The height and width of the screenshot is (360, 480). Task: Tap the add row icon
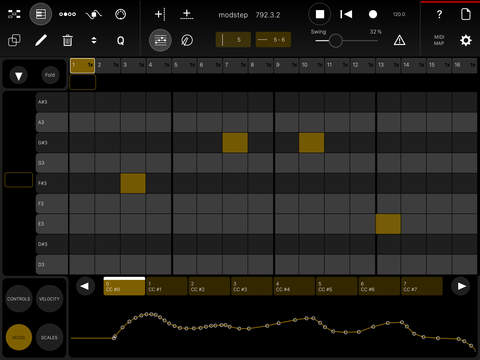pyautogui.click(x=187, y=14)
